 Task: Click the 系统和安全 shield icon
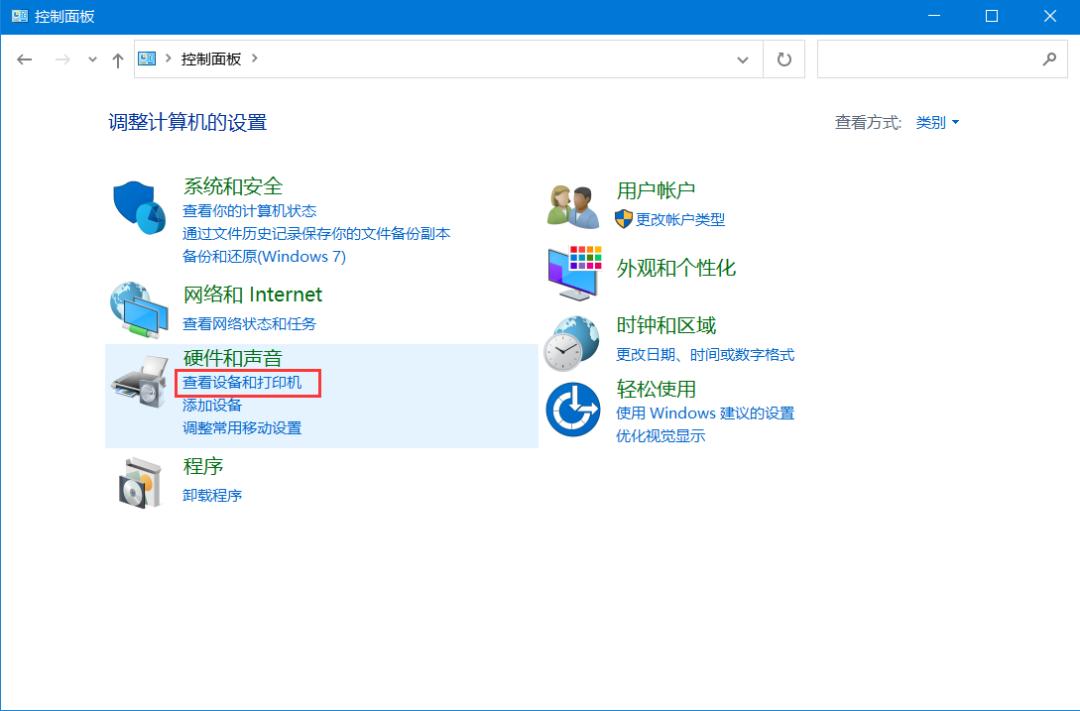138,204
